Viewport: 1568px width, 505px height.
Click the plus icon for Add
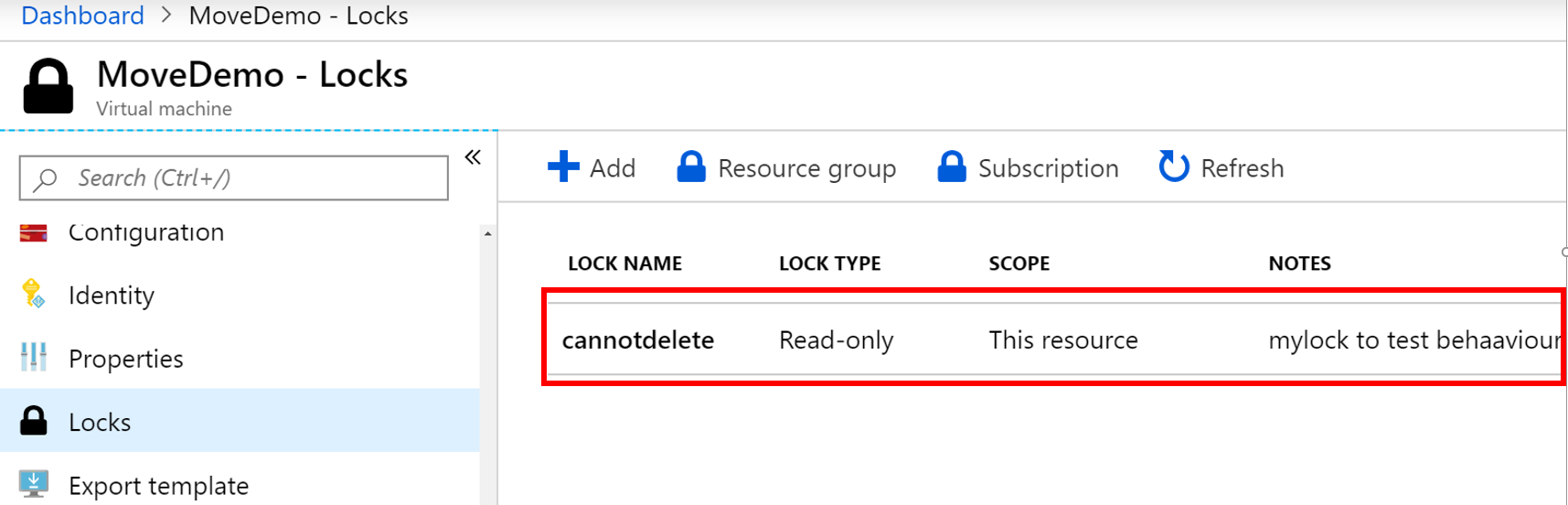click(563, 167)
